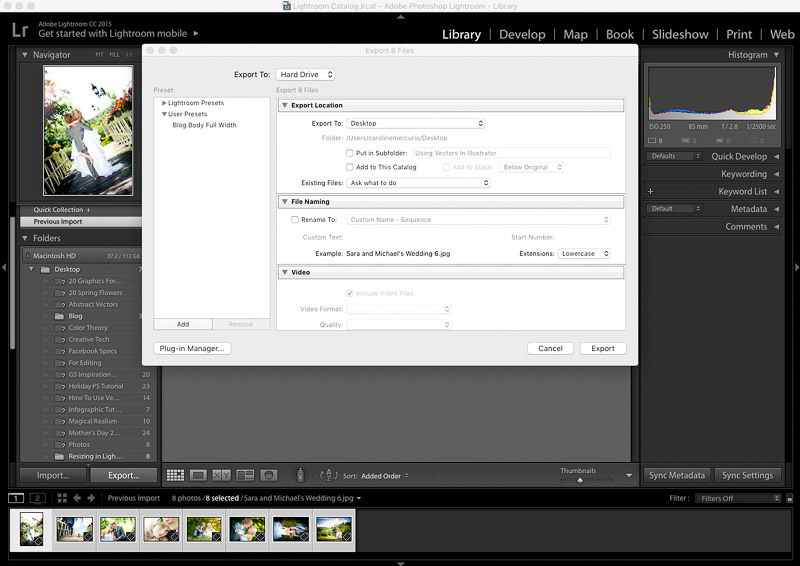Click second window display 2 icon

click(x=38, y=498)
